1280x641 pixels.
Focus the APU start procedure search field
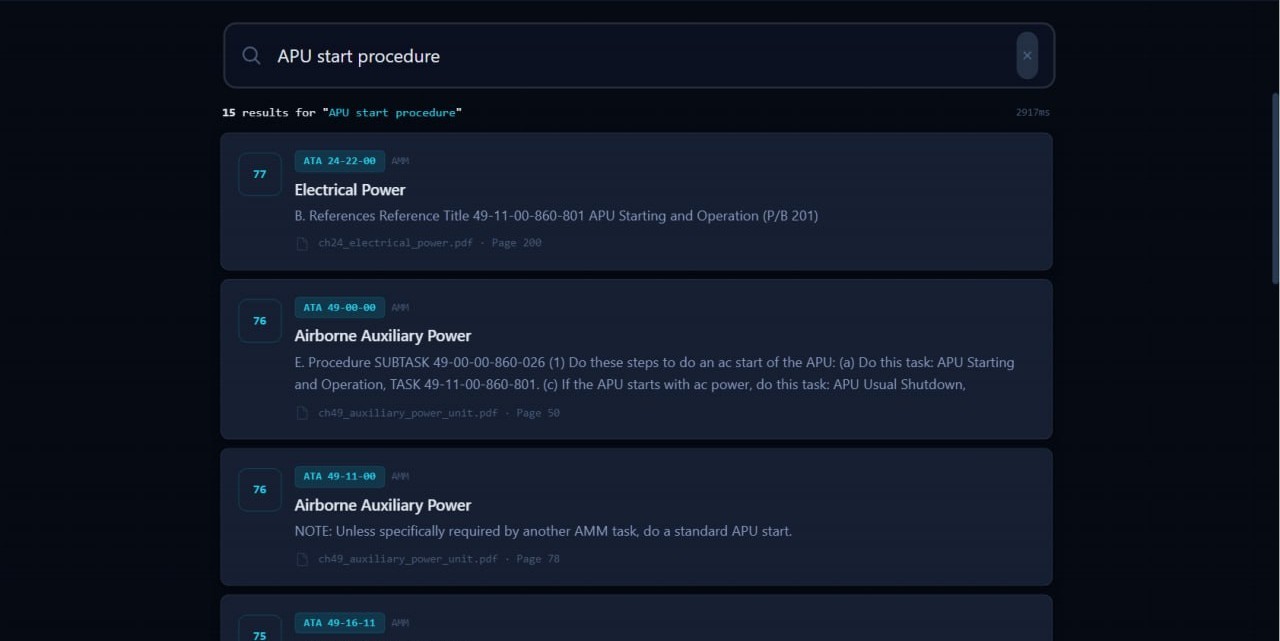click(x=640, y=56)
